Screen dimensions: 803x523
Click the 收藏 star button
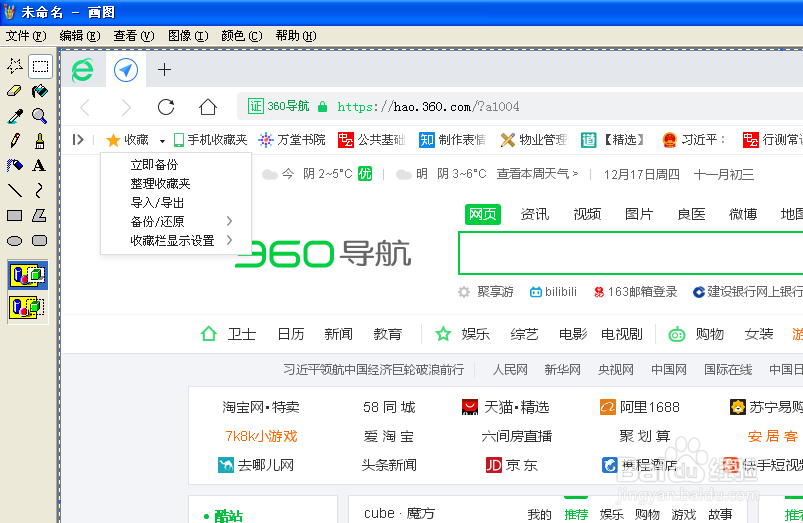(128, 140)
